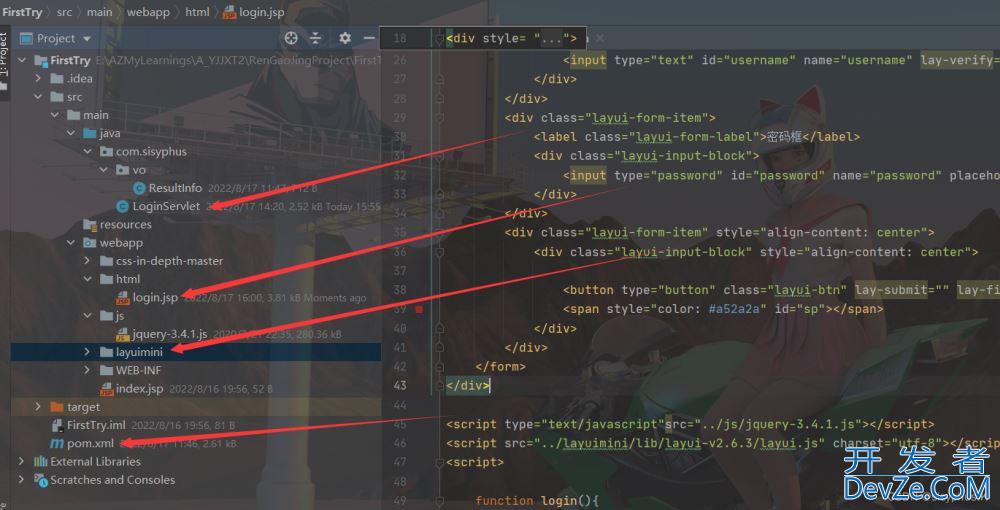Collapse the com.sisyphus package arrow

(87, 152)
